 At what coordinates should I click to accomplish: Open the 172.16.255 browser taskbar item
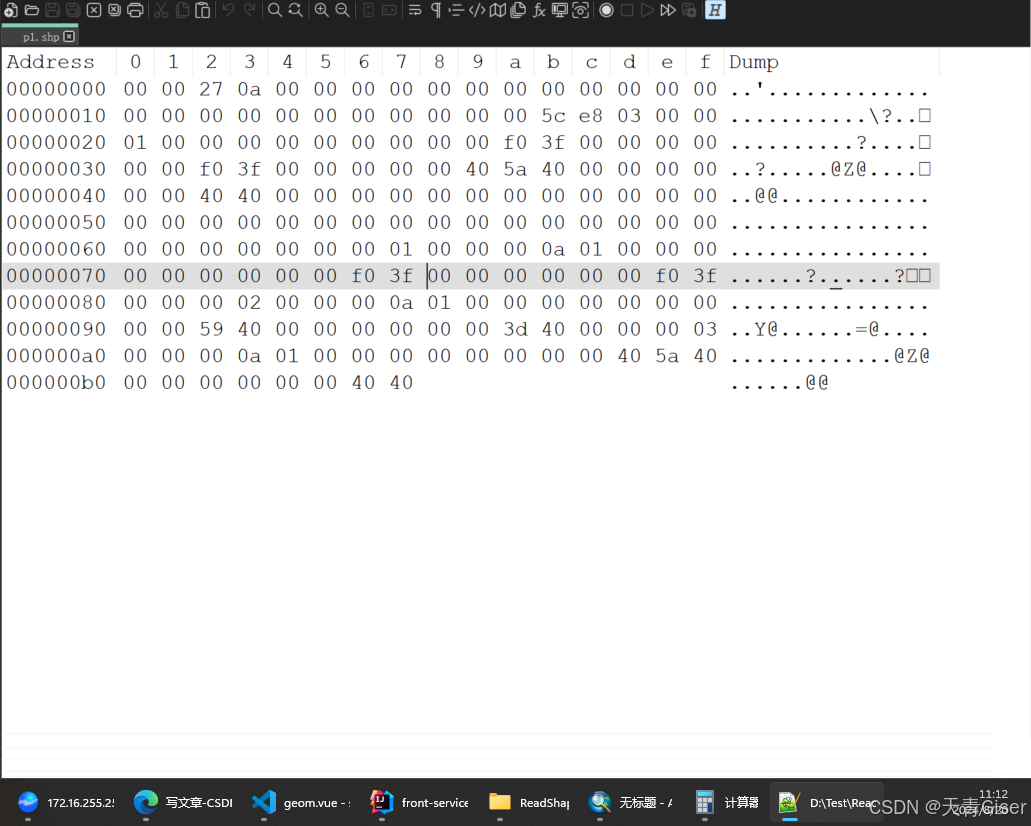(x=66, y=802)
